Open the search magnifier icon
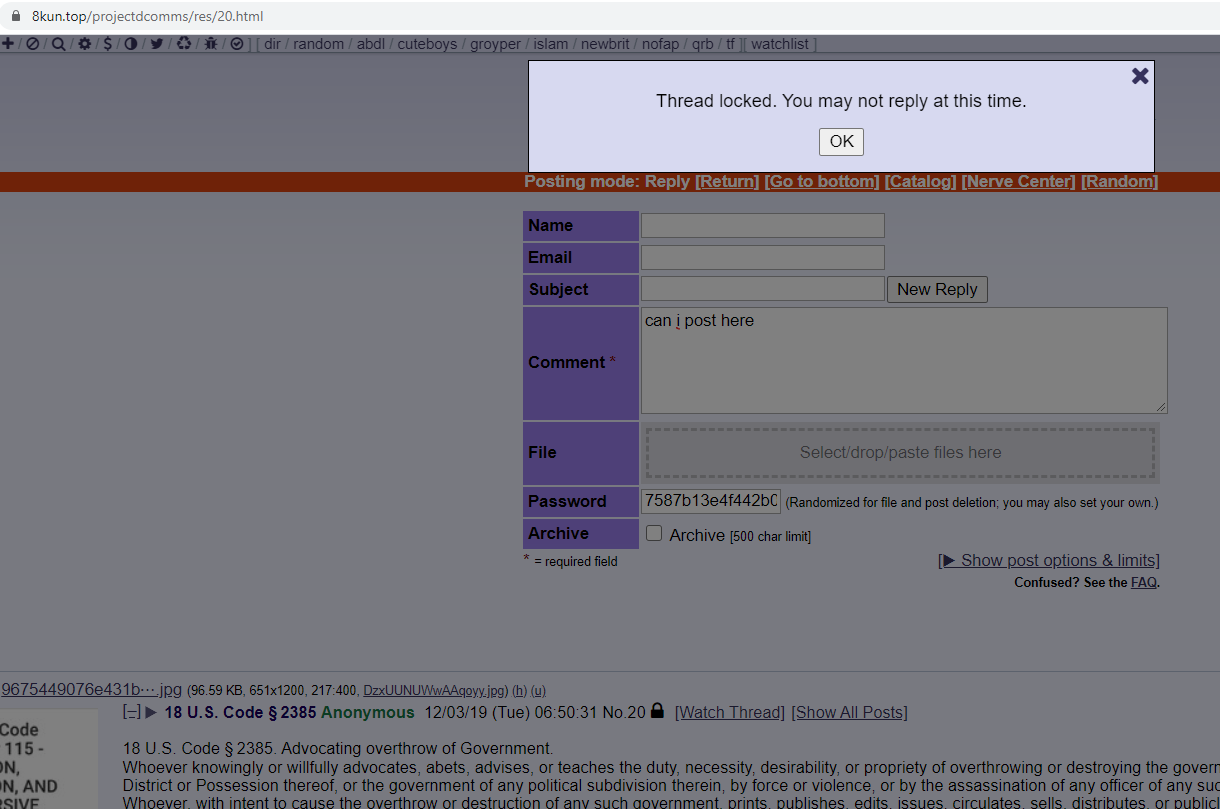The image size is (1220, 809). coord(58,44)
